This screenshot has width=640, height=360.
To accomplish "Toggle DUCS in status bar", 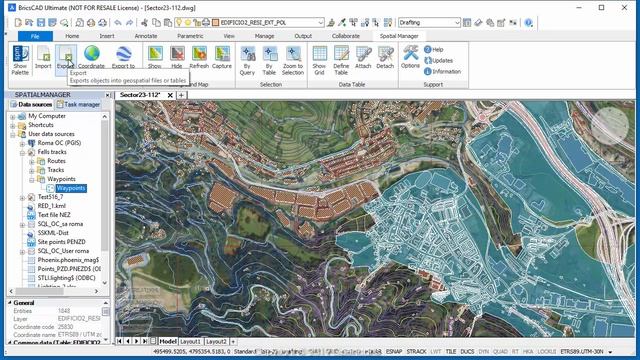I will (x=467, y=351).
